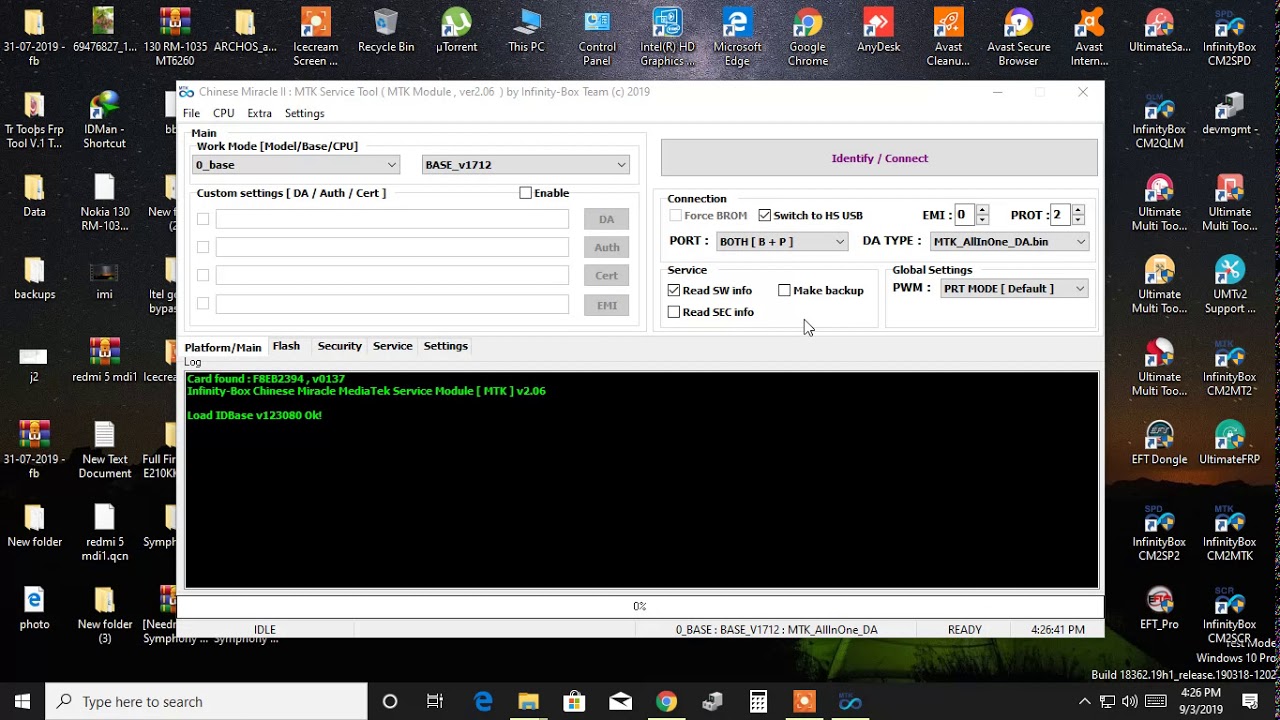The image size is (1280, 720).
Task: Launch UltimateFRP desktop icon
Action: [1229, 443]
